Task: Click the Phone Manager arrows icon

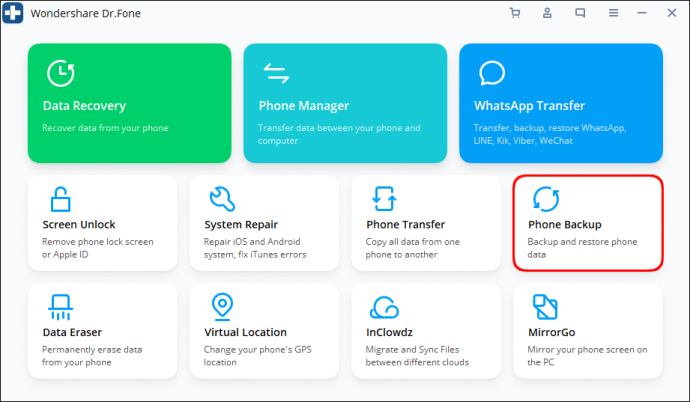Action: tap(276, 73)
